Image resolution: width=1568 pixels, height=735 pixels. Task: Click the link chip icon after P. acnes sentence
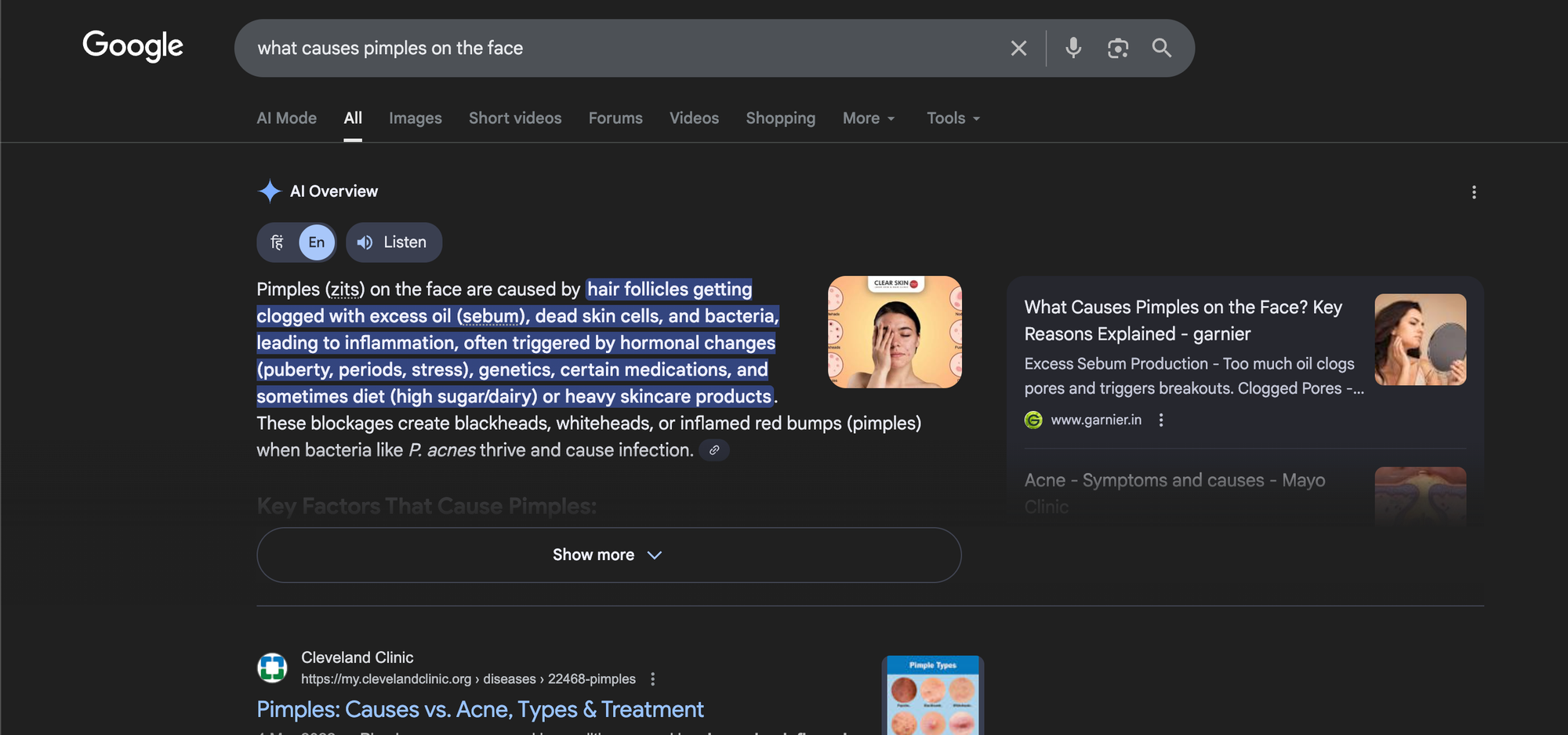pyautogui.click(x=713, y=450)
